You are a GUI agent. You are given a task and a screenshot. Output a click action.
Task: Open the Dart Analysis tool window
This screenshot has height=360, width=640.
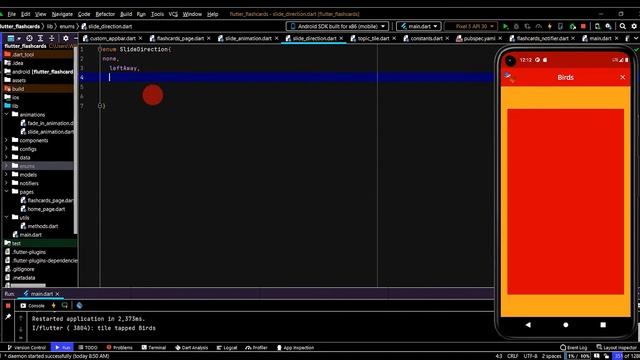[x=191, y=347]
